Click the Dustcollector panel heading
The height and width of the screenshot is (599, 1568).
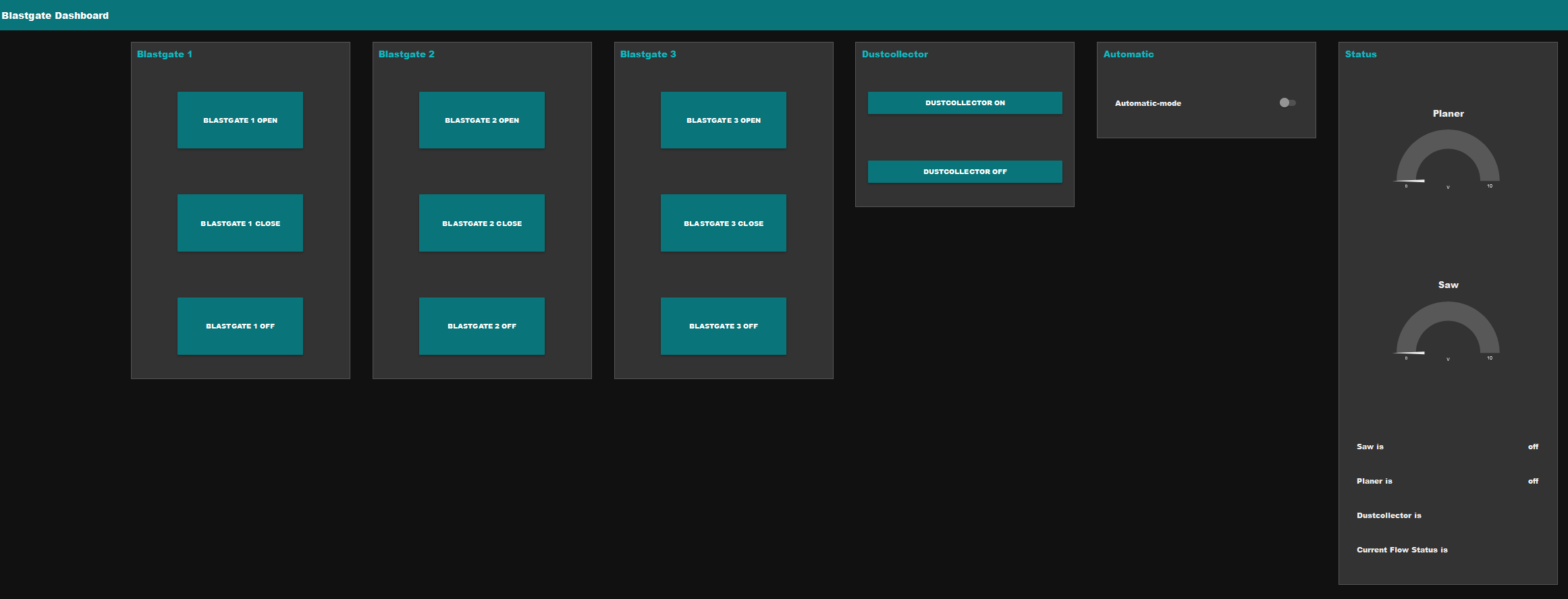tap(895, 54)
